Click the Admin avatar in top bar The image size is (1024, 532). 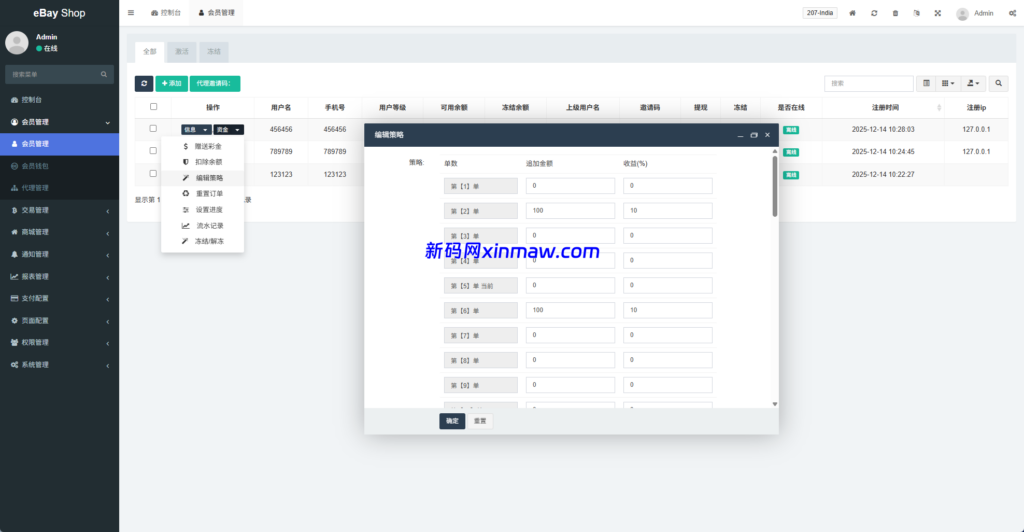962,14
